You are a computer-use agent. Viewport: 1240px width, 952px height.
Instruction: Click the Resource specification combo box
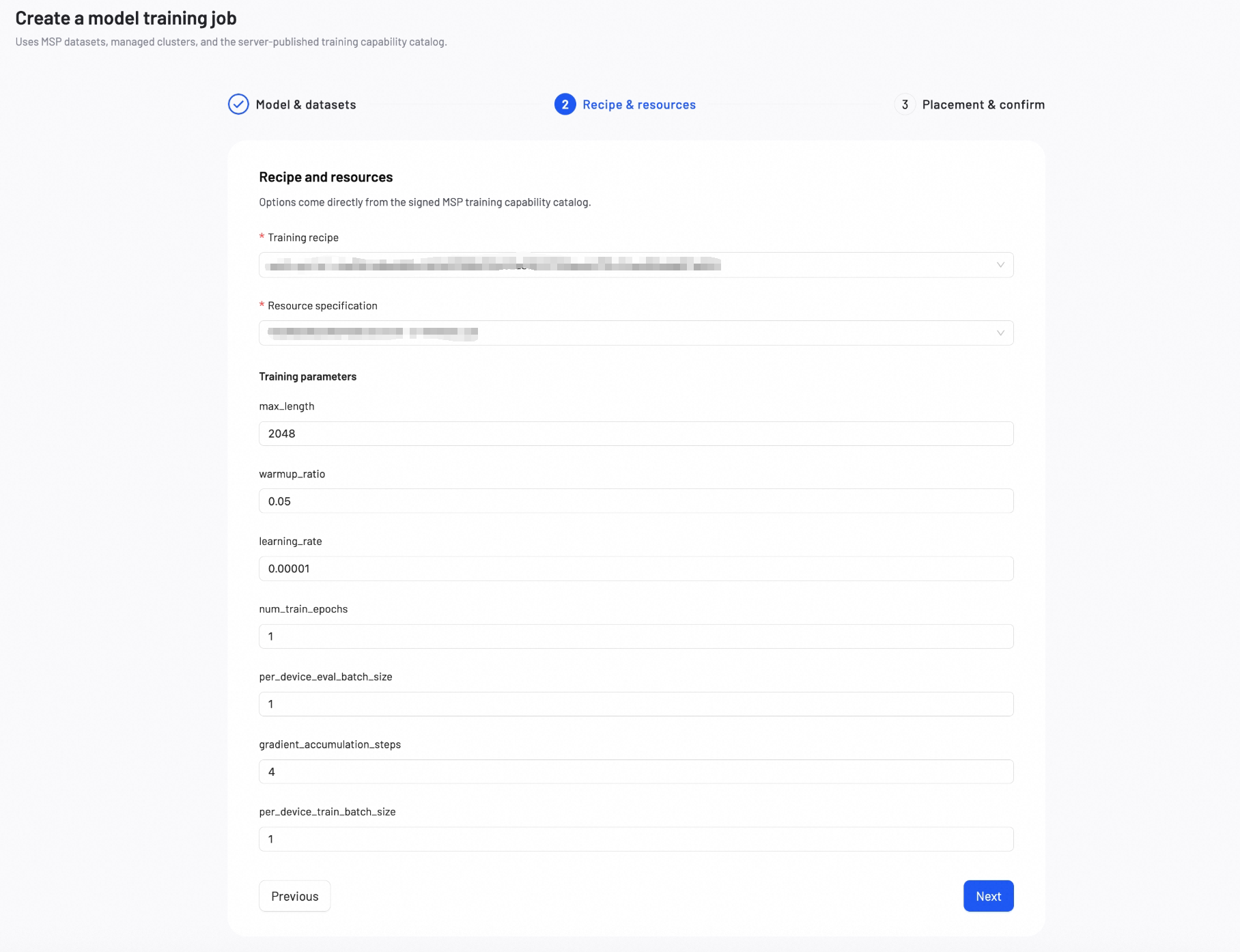pyautogui.click(x=636, y=333)
